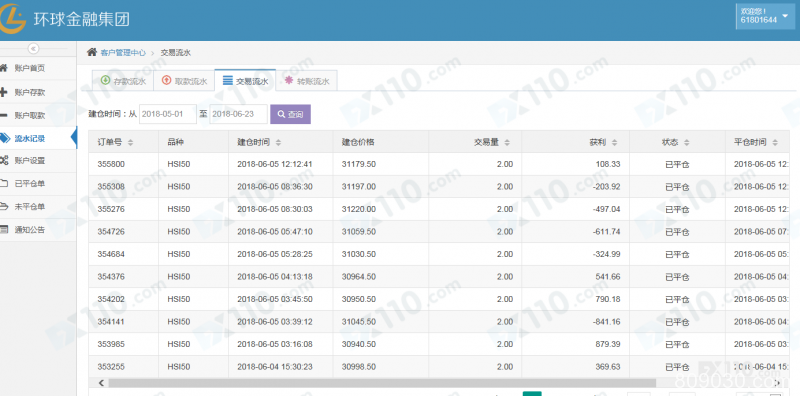
Task: Switch to 取款流水 tab
Action: pos(184,81)
